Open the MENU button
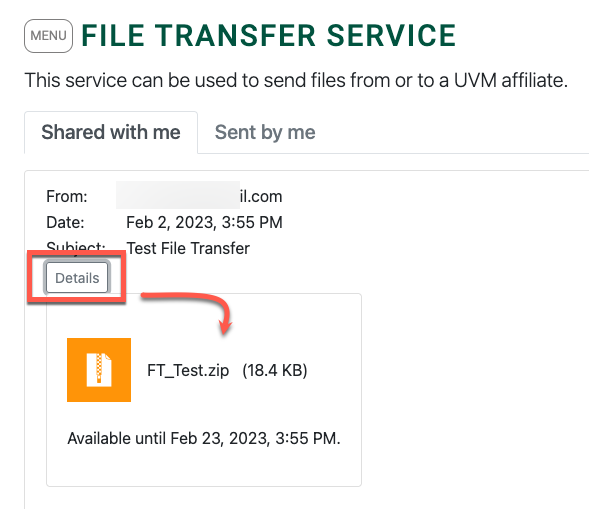Viewport: 589px width, 509px height. pyautogui.click(x=48, y=36)
